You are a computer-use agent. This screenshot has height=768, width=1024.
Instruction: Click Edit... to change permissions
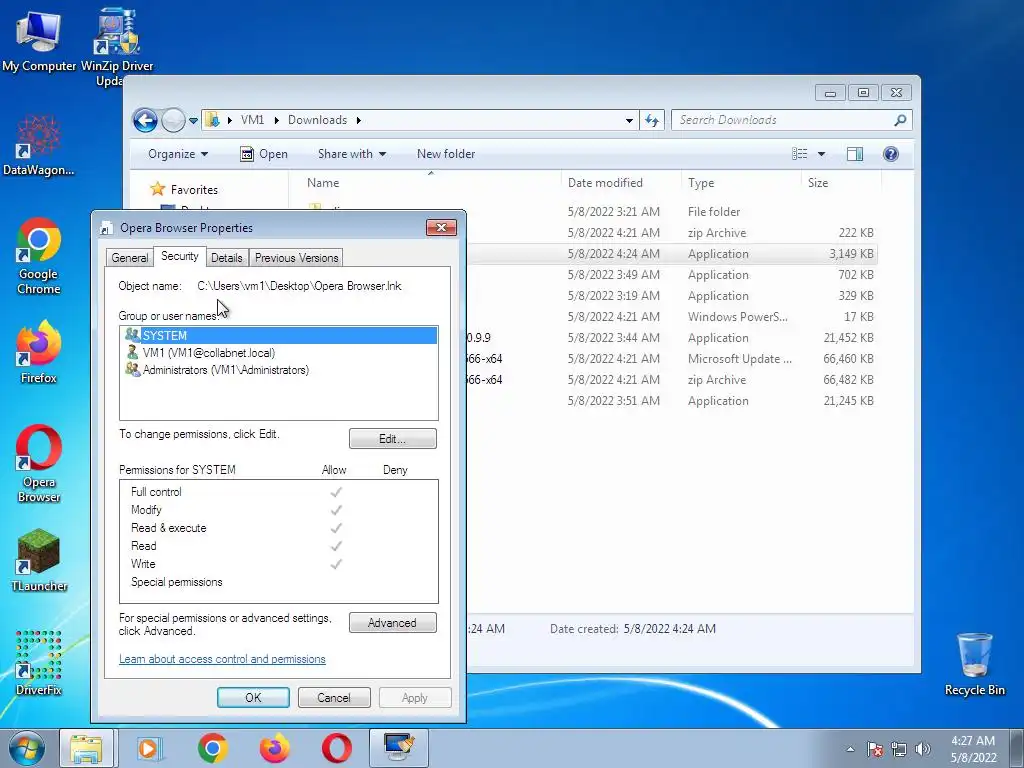[392, 439]
